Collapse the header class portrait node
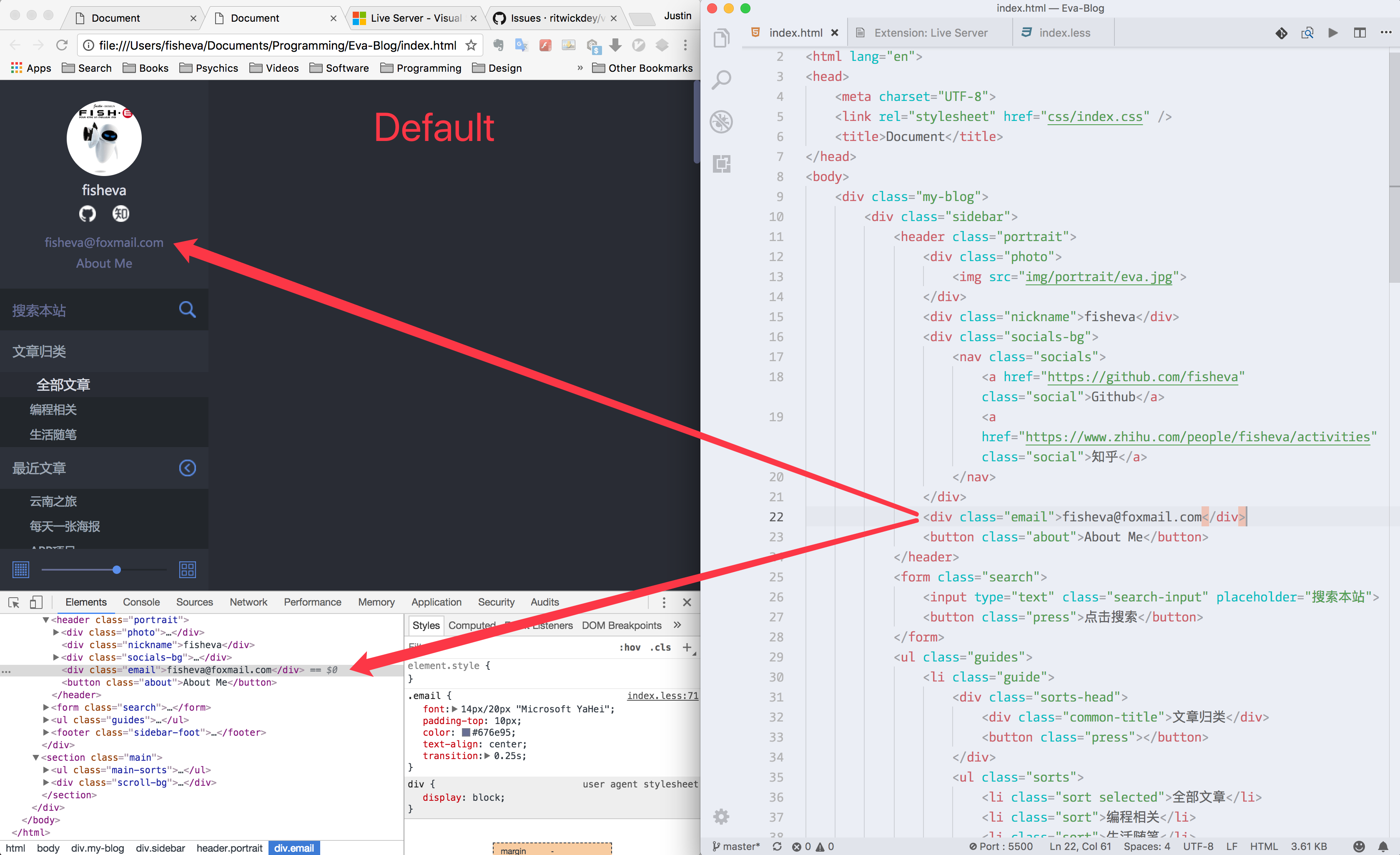The height and width of the screenshot is (855, 1400). [46, 620]
